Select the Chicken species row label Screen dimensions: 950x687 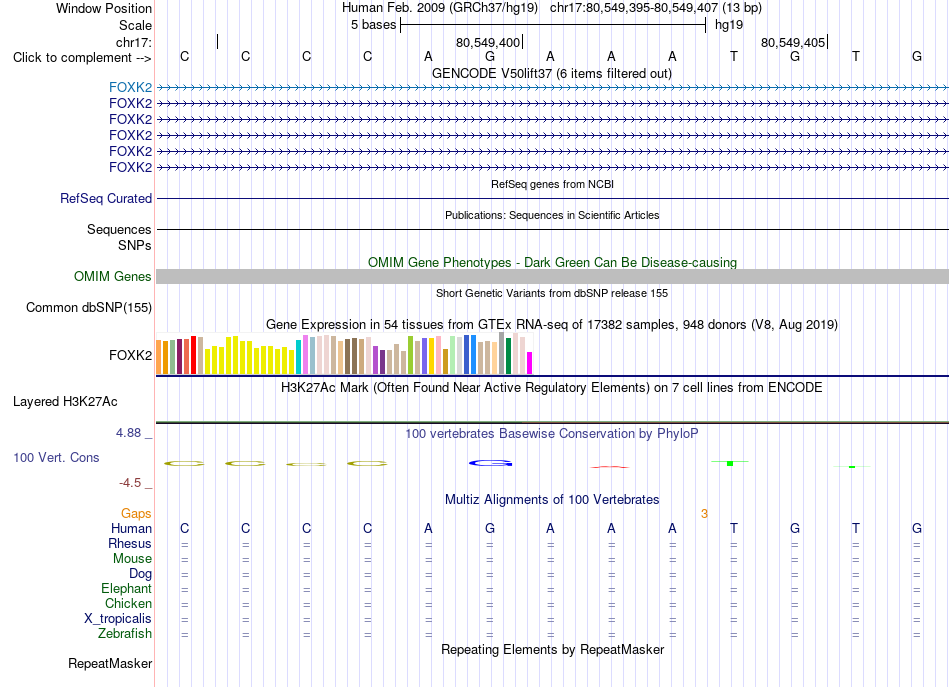click(128, 603)
